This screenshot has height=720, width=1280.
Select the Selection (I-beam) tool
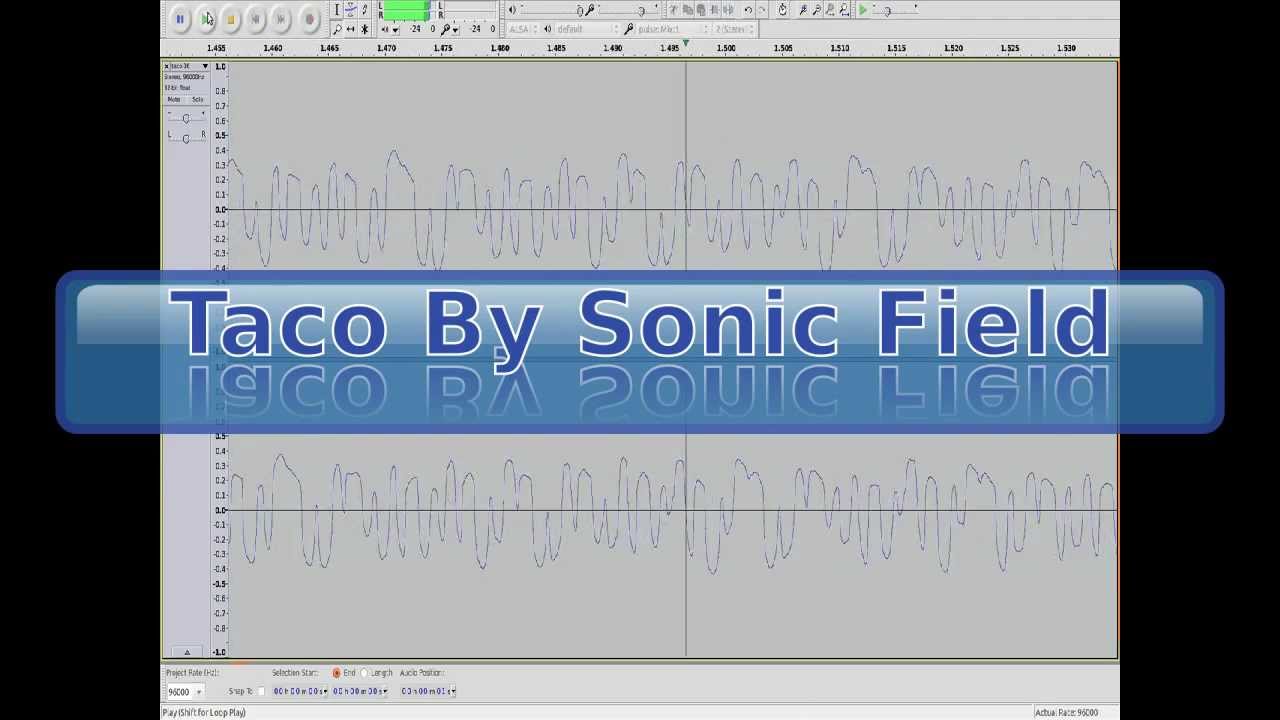click(x=336, y=10)
